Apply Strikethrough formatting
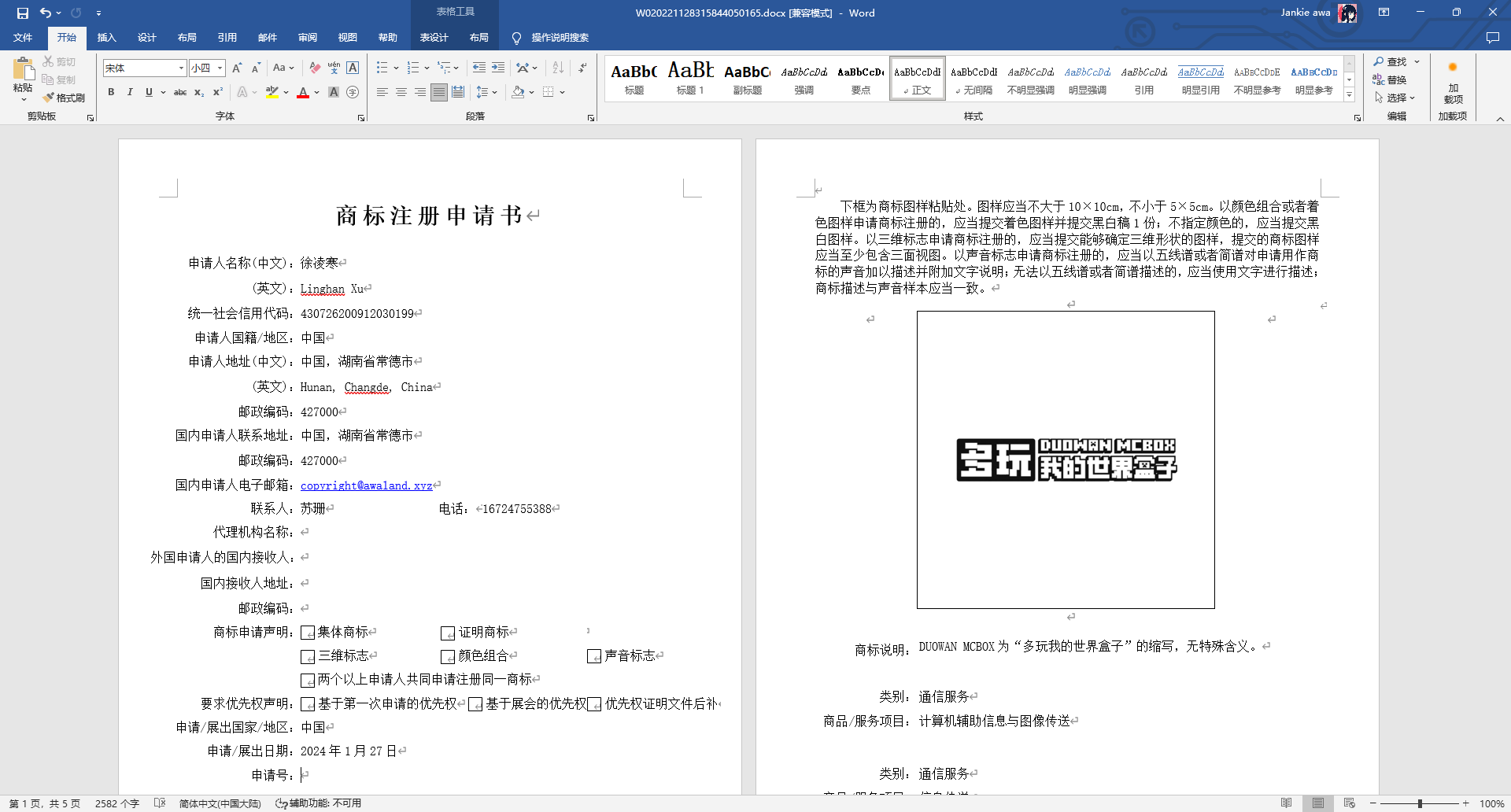Image resolution: width=1511 pixels, height=812 pixels. [x=180, y=92]
